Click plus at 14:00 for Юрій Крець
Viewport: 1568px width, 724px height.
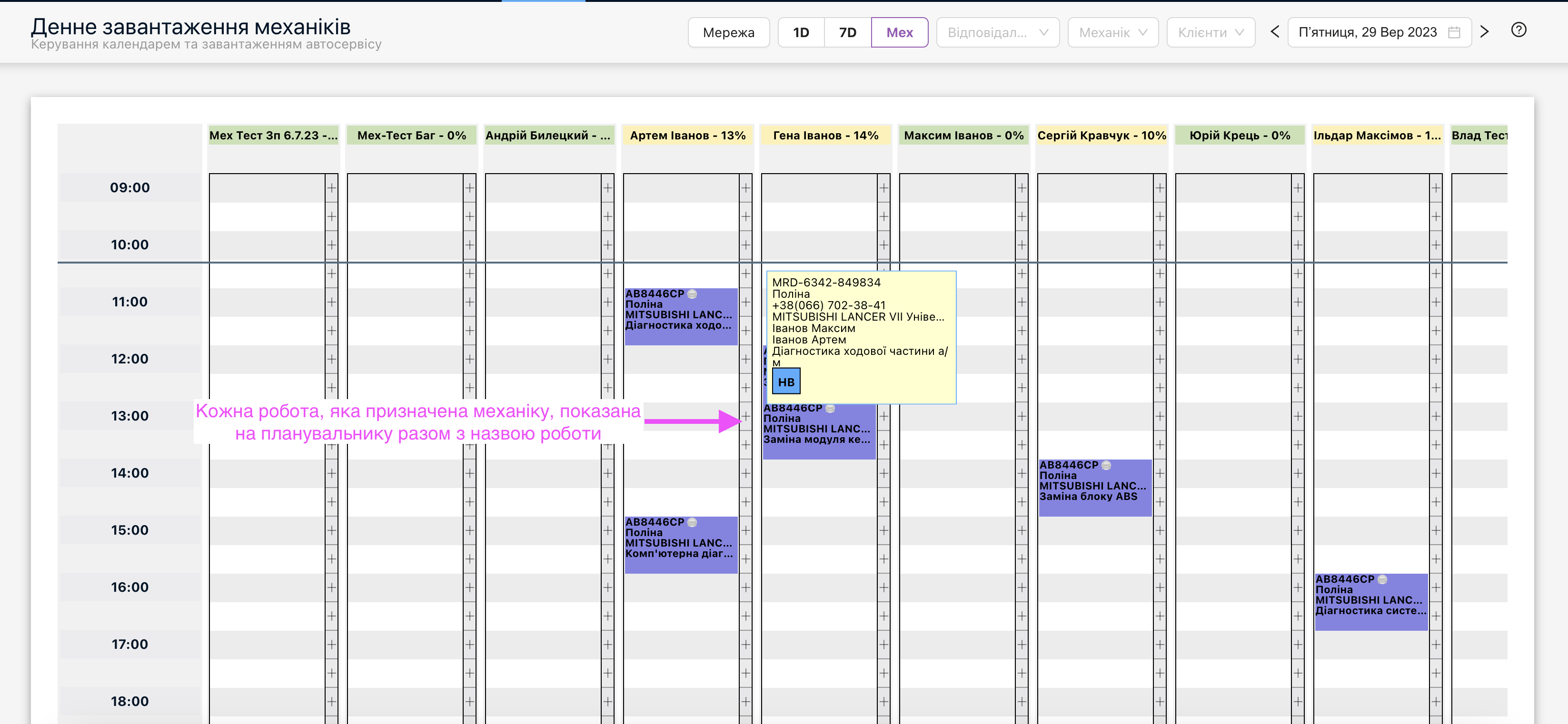1298,473
